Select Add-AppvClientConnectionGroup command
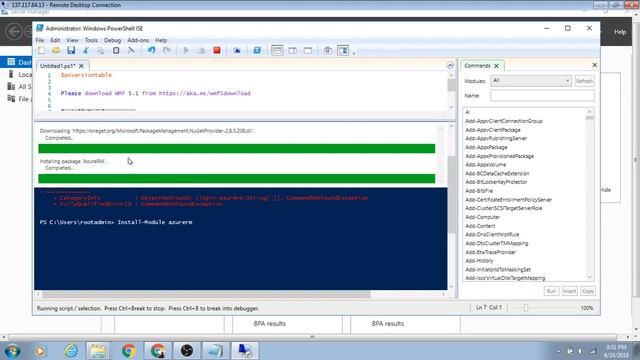Image resolution: width=640 pixels, height=360 pixels. coord(504,121)
